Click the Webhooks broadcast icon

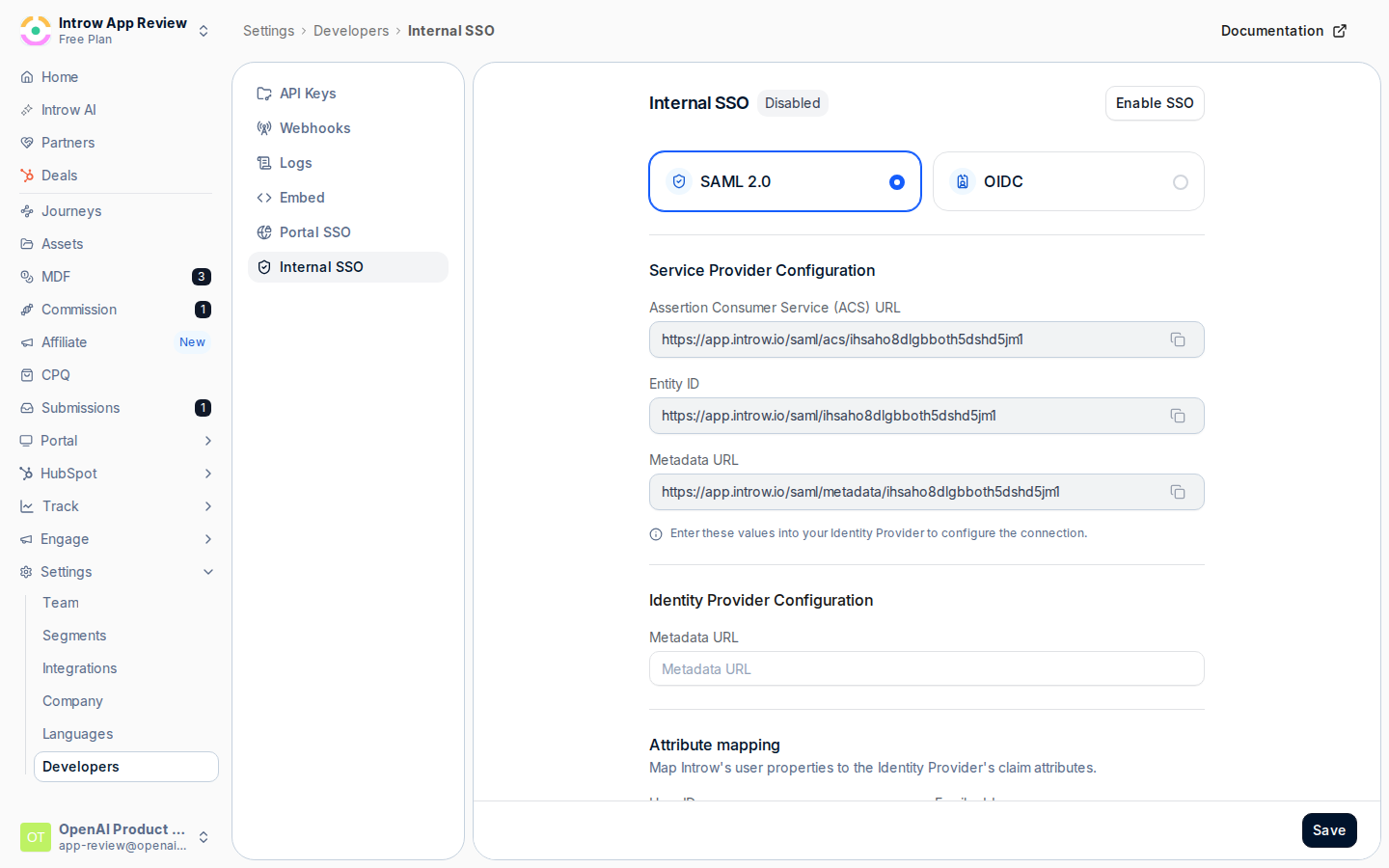coord(264,128)
